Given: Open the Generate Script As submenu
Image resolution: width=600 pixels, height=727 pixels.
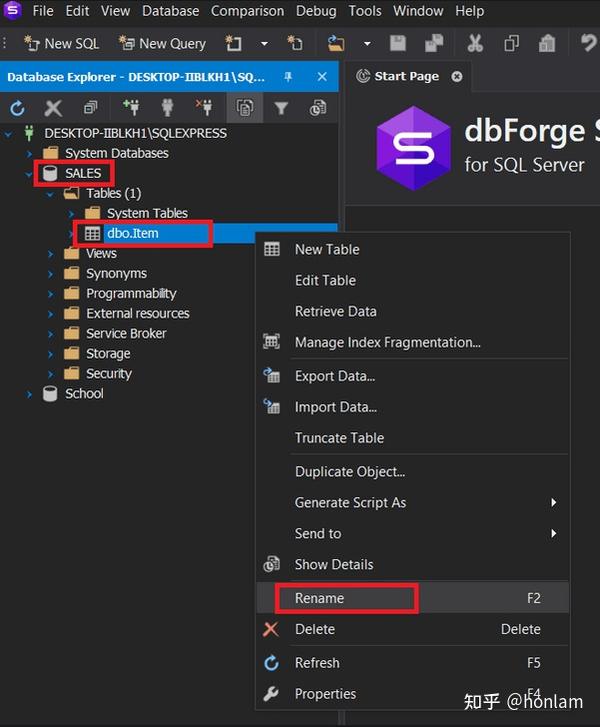Looking at the screenshot, I should [413, 503].
